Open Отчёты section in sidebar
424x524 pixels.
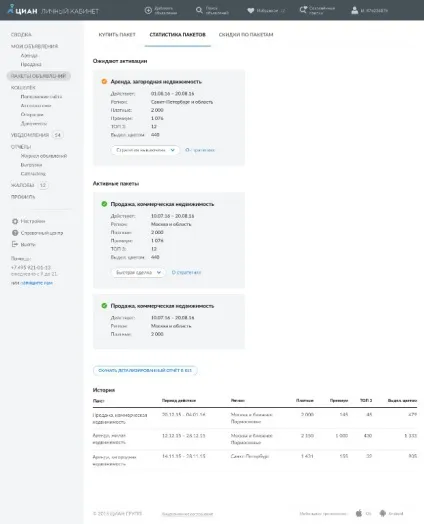click(21, 147)
